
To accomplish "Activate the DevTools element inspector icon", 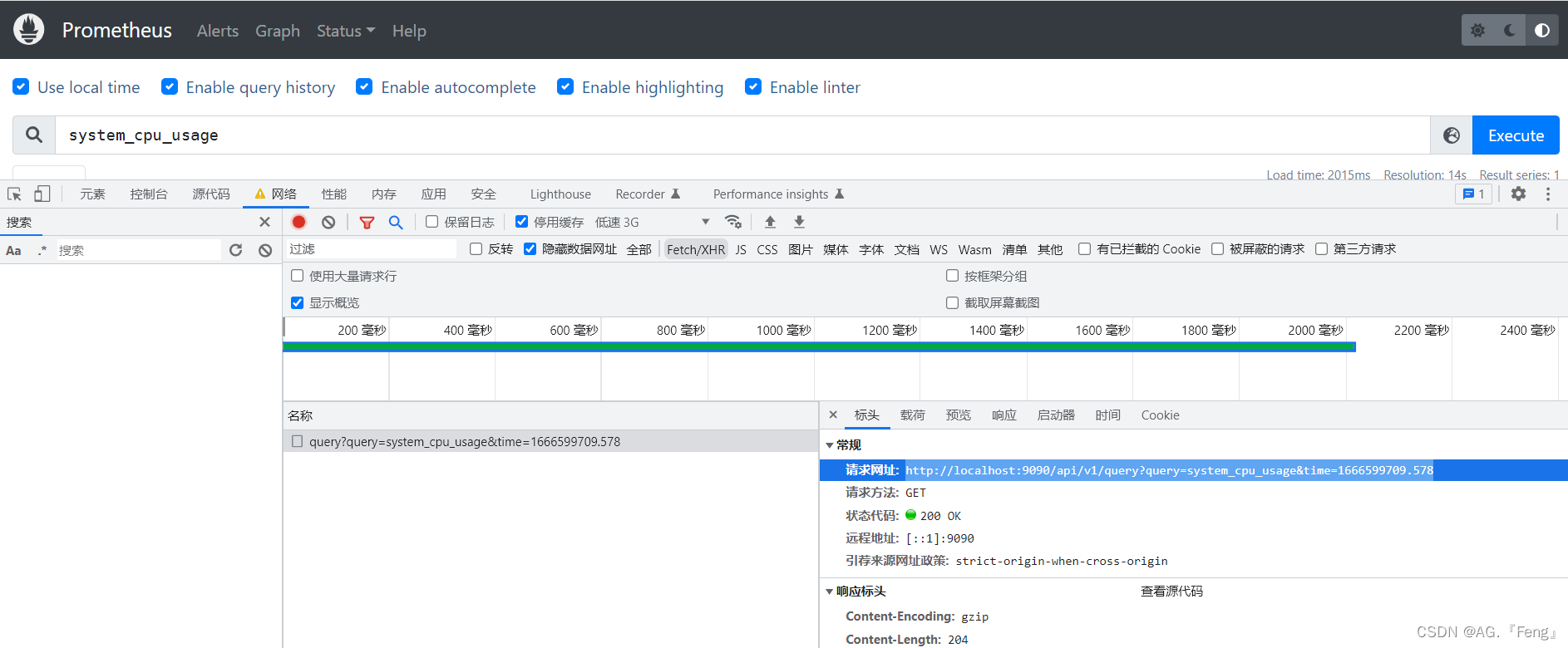I will pyautogui.click(x=15, y=194).
